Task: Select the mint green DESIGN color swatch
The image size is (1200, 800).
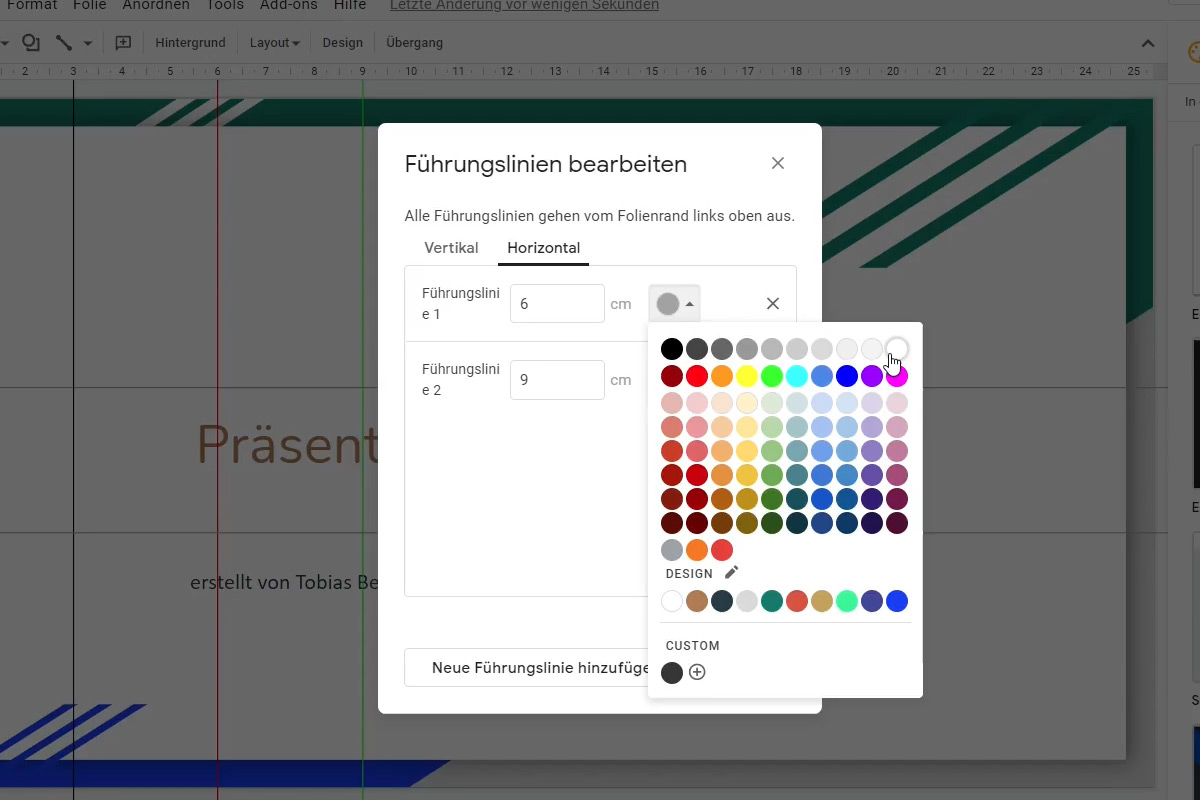Action: [847, 601]
